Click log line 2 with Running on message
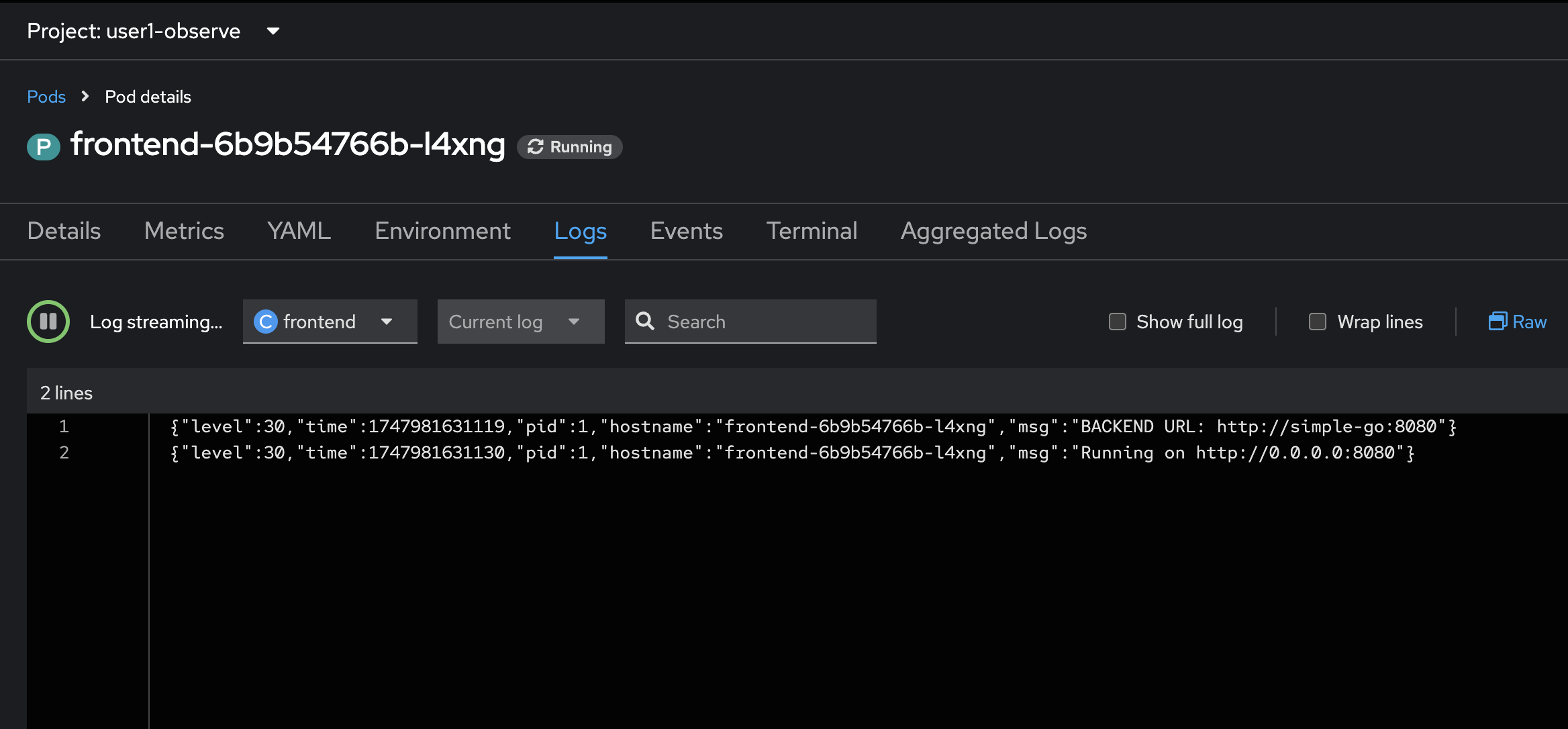 point(792,453)
